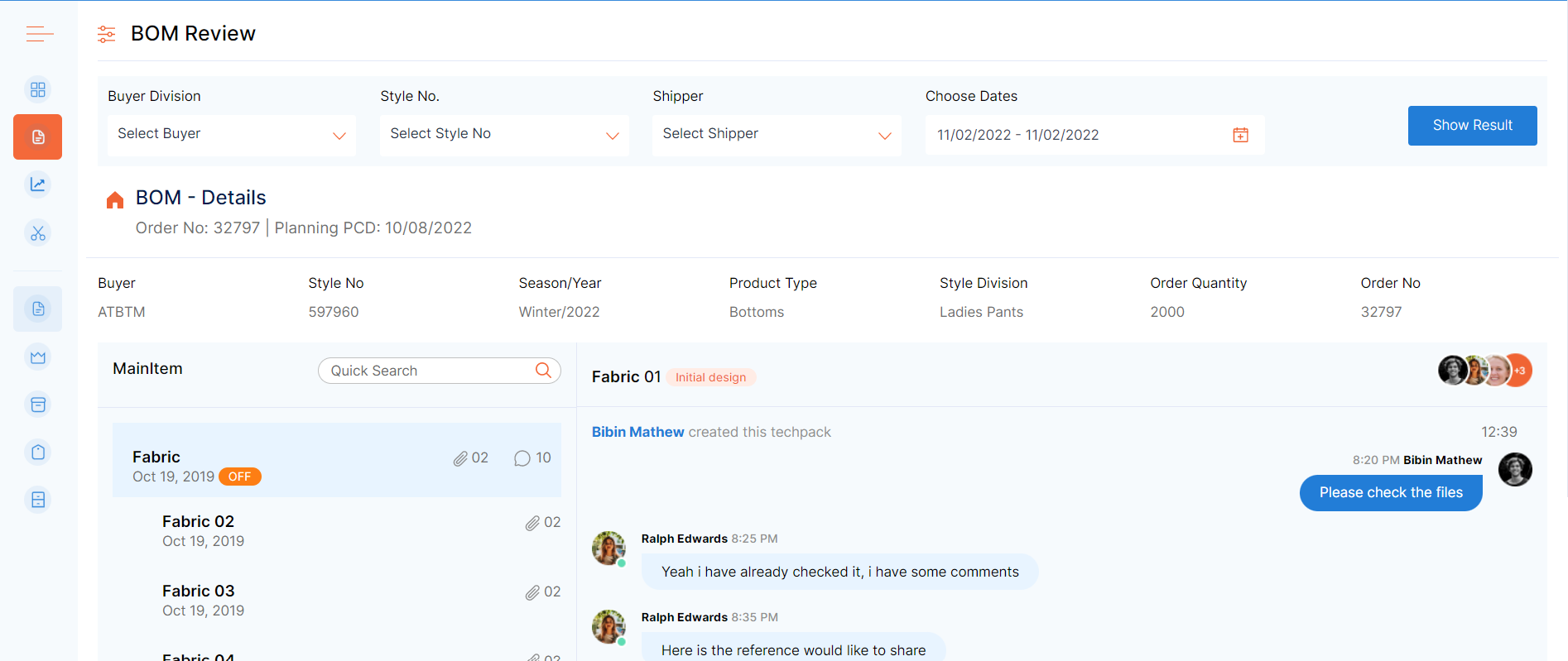Click the file cabinet sidebar icon
1568x661 pixels.
38,500
